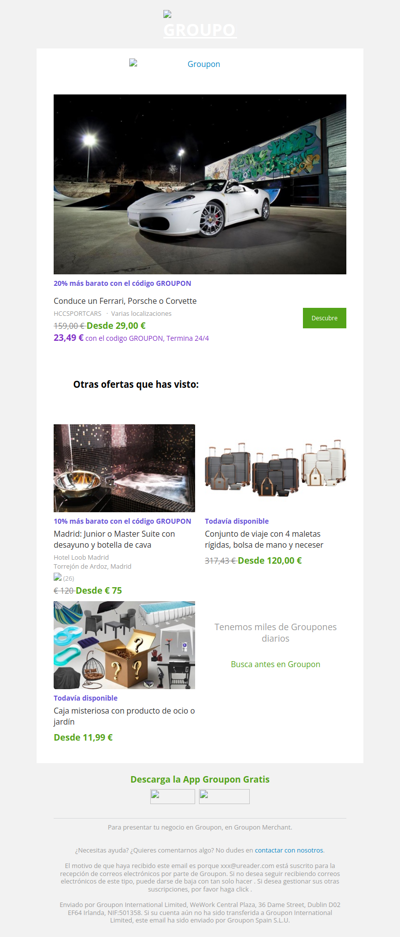The image size is (400, 937).
Task: Click the first app store badge icon
Action: [172, 797]
